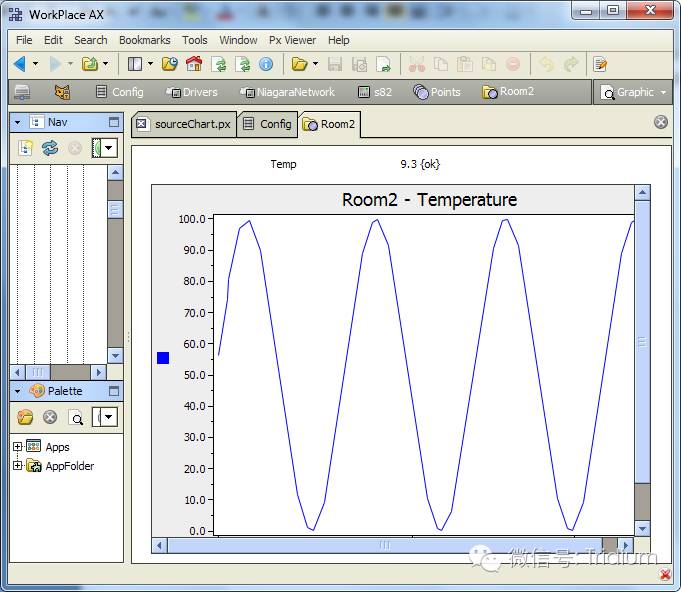The image size is (681, 592).
Task: Click the Redo arrow icon
Action: tap(571, 64)
